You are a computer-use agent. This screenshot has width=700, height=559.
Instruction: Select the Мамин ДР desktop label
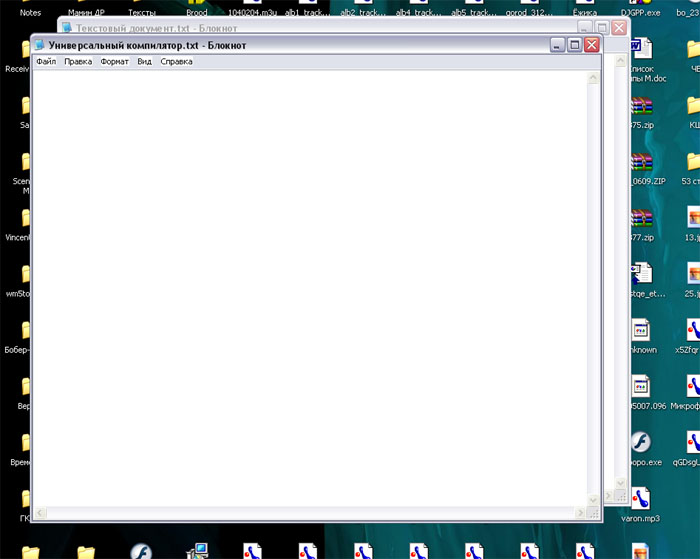(86, 13)
